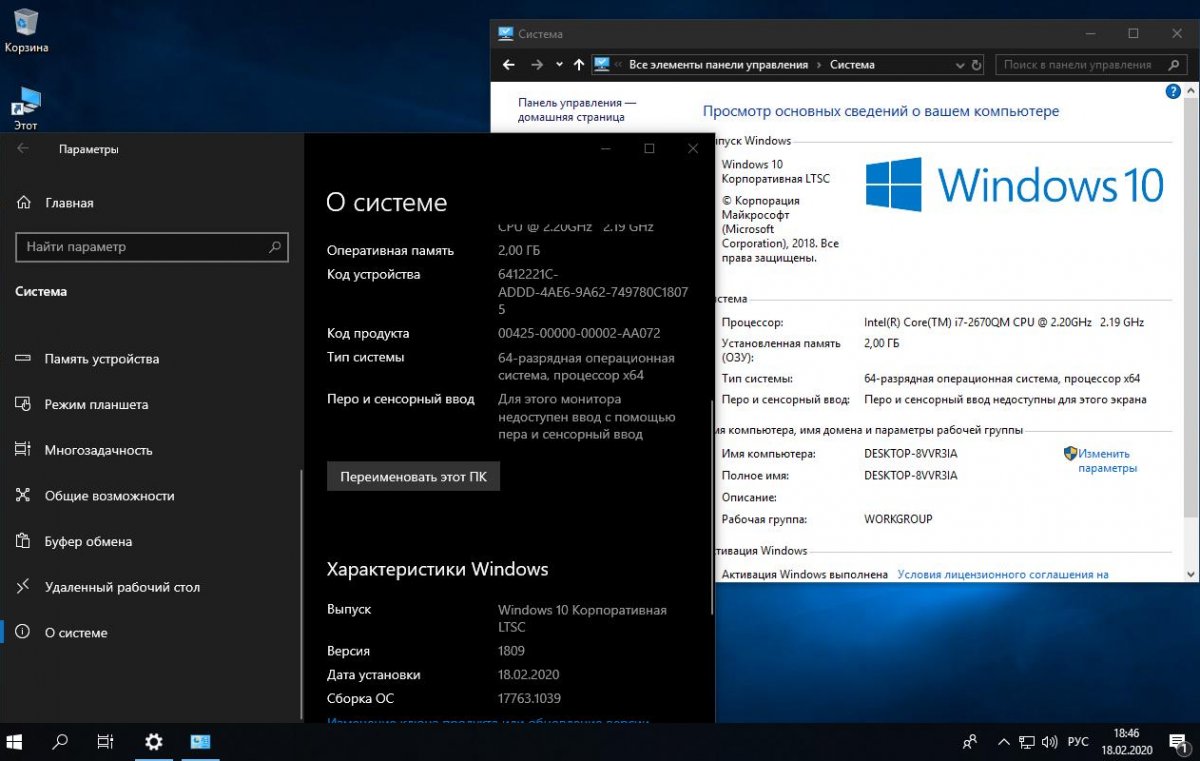
Task: Click the Дата установки value in Settings
Action: click(530, 675)
